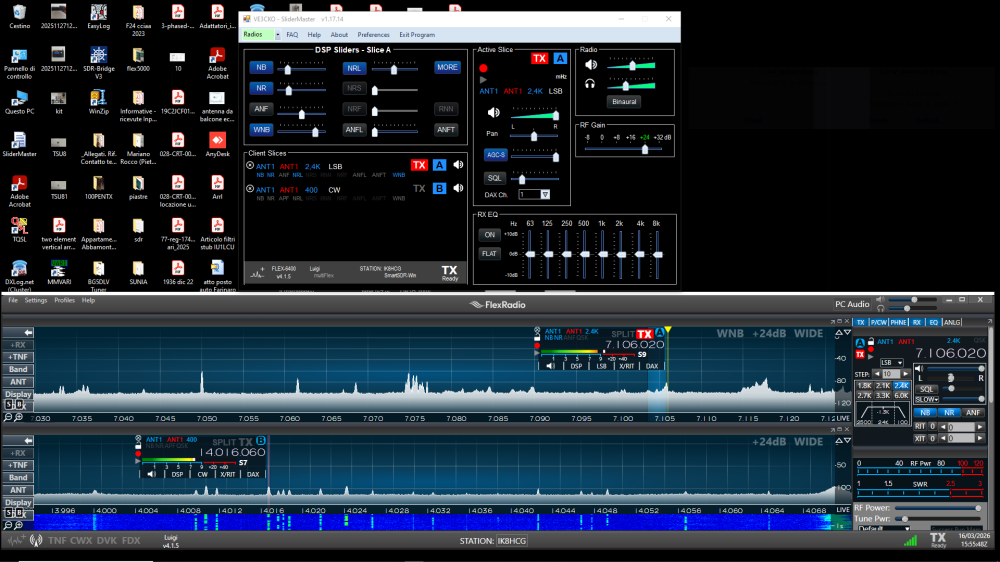The width and height of the screenshot is (1000, 562).
Task: Open the LSB mode dropdown in the right panel
Action: [x=892, y=362]
